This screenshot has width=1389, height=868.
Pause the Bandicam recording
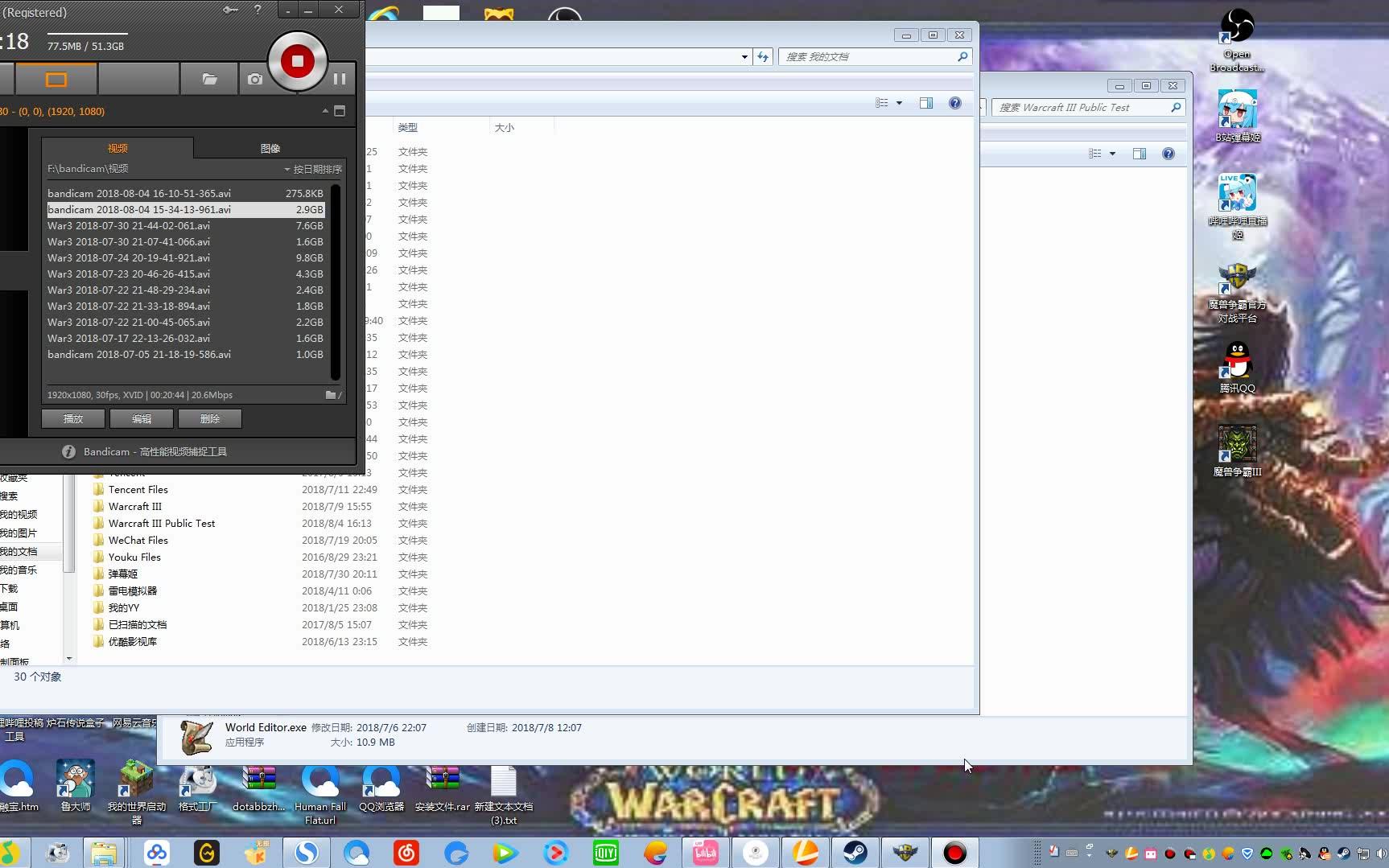click(x=340, y=79)
